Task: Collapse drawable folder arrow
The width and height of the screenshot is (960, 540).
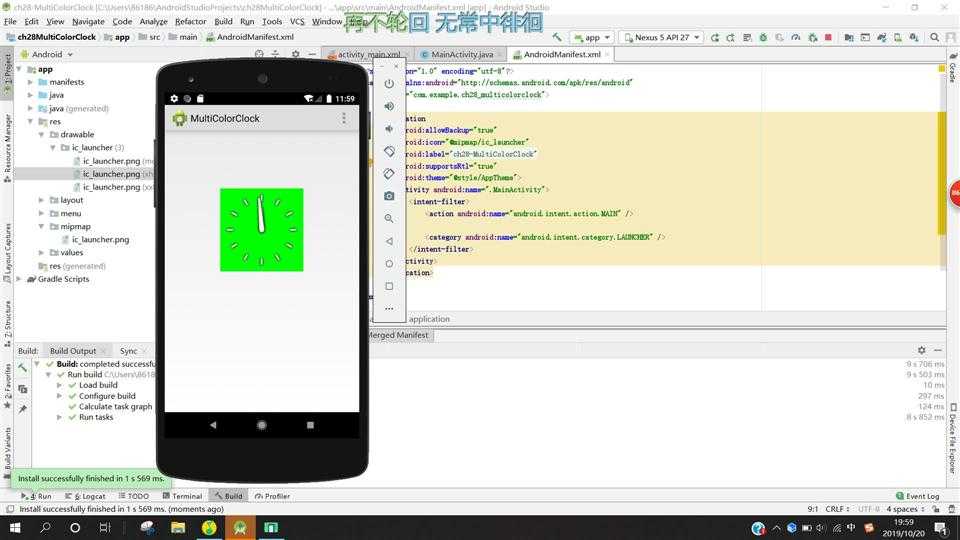Action: tap(41, 135)
